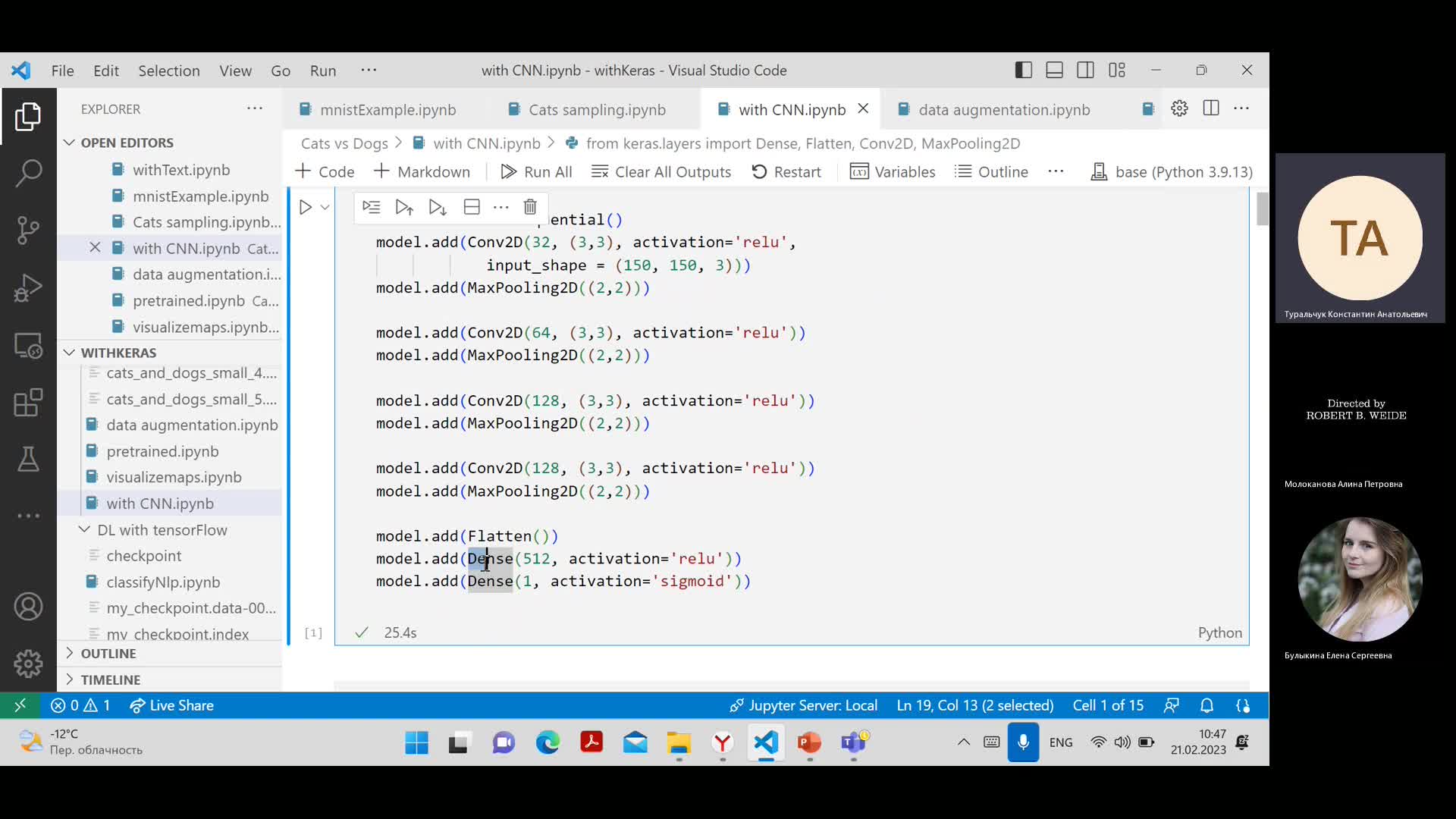Open notebook toolbar overflow menu
Image resolution: width=1456 pixels, height=819 pixels.
(1056, 171)
